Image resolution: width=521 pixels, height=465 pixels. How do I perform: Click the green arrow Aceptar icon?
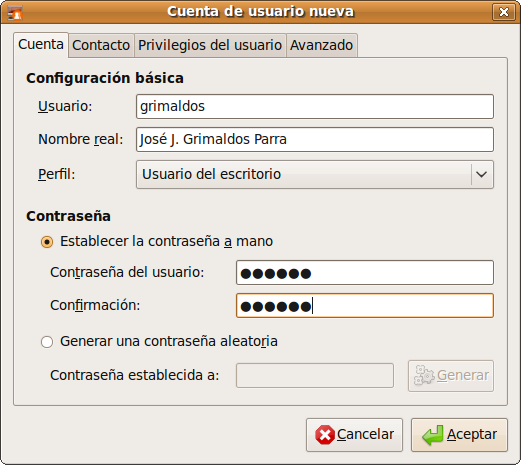pyautogui.click(x=433, y=435)
